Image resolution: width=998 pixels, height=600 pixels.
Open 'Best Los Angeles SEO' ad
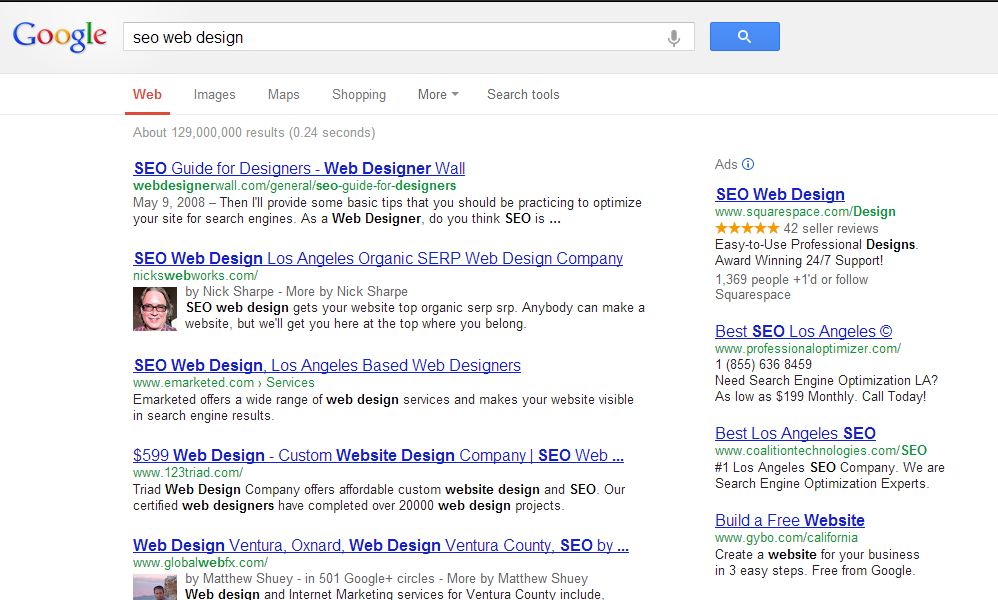tap(795, 433)
